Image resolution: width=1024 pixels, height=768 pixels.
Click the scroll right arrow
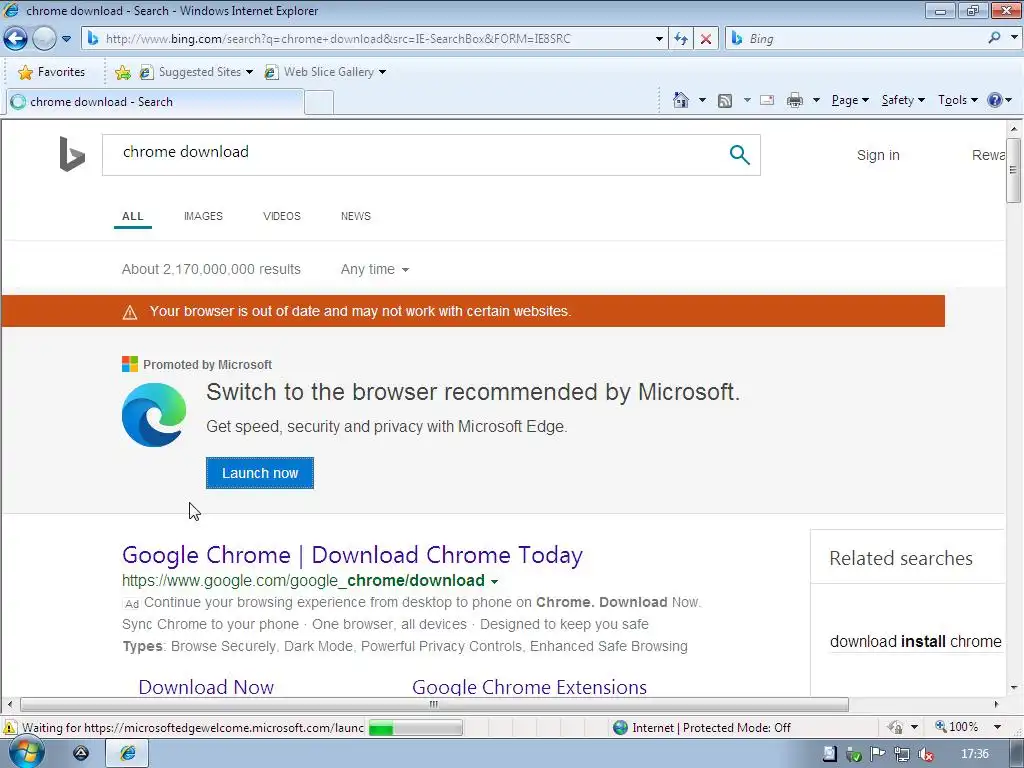pos(997,704)
